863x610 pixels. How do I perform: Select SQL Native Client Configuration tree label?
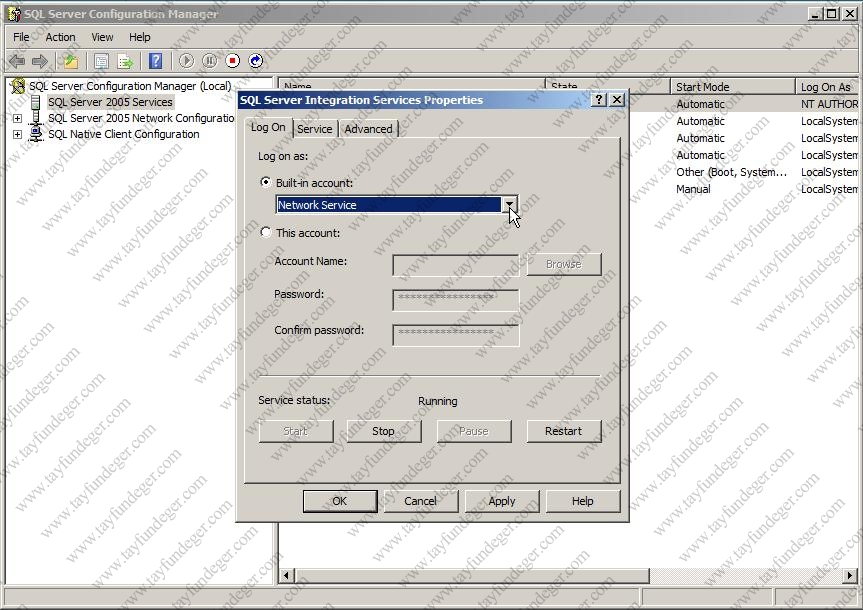[124, 134]
